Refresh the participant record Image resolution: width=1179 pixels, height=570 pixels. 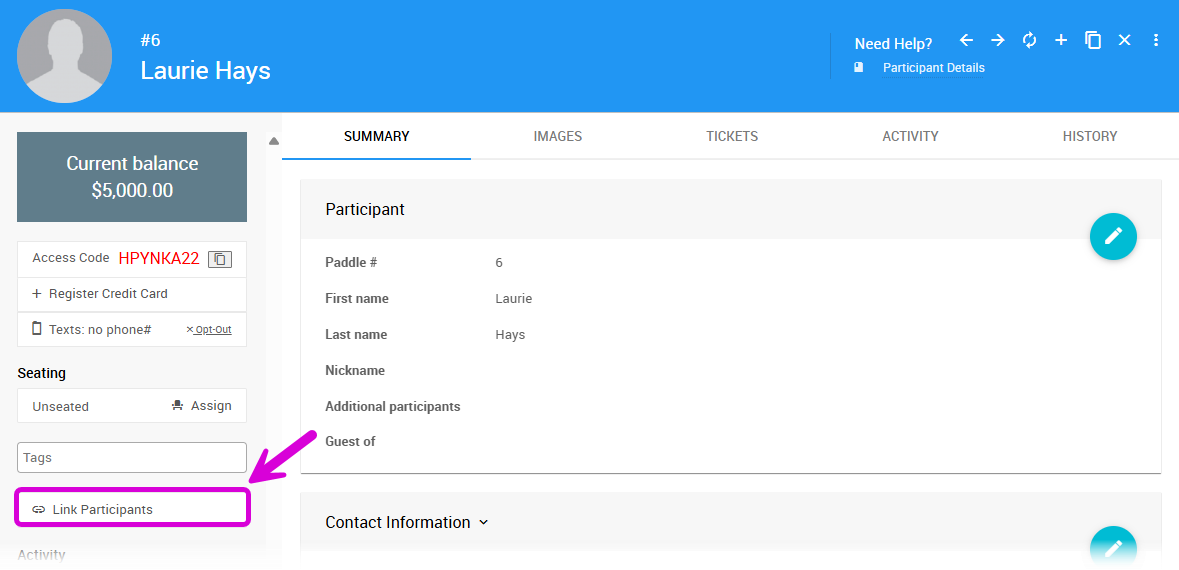point(1029,40)
